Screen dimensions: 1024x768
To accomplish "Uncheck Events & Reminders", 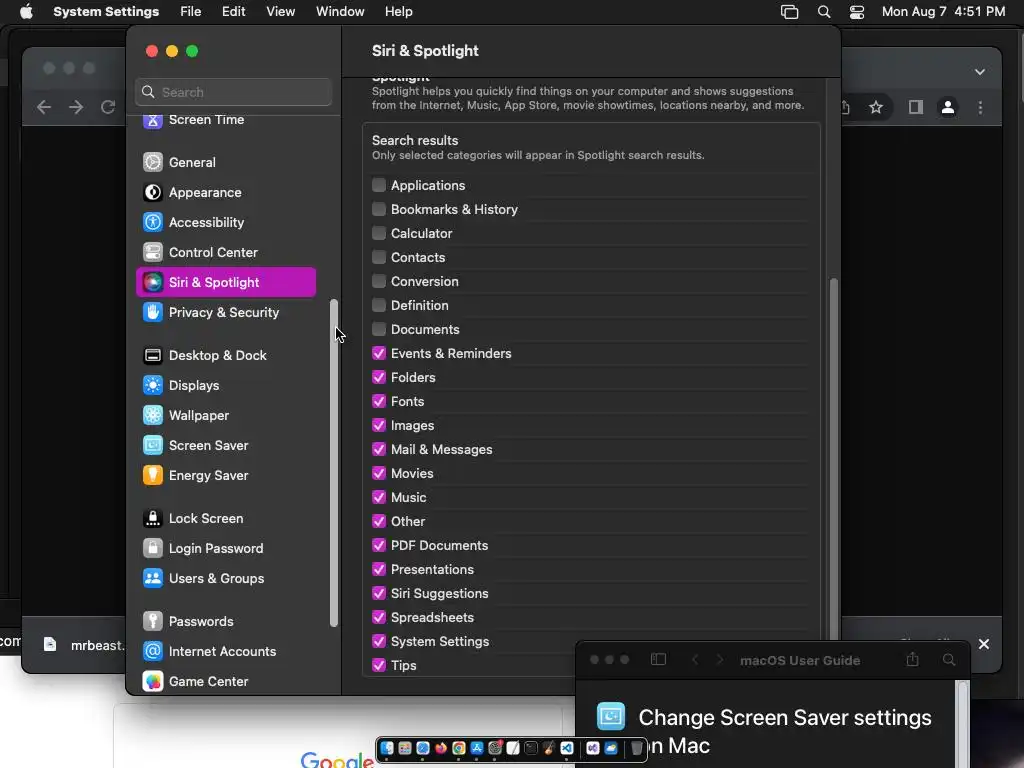I will [379, 353].
